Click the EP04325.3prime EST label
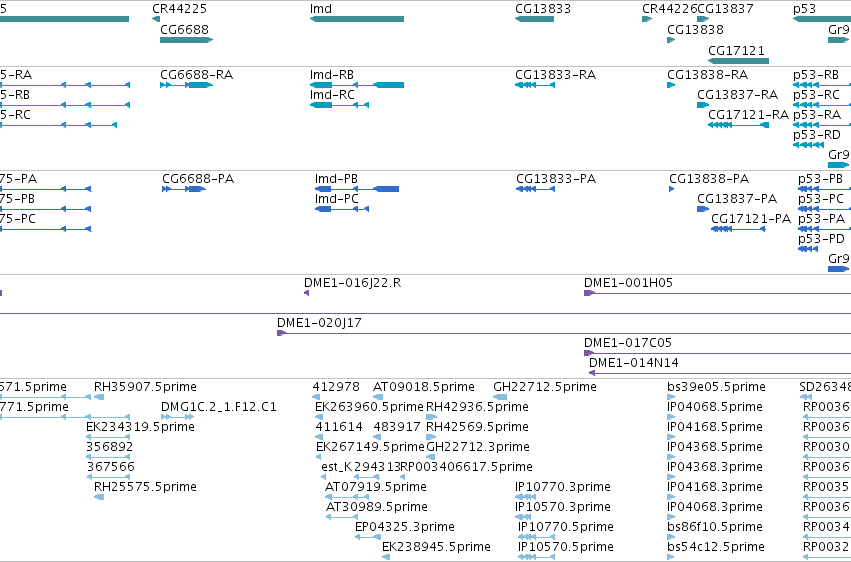851x562 pixels. coord(405,527)
